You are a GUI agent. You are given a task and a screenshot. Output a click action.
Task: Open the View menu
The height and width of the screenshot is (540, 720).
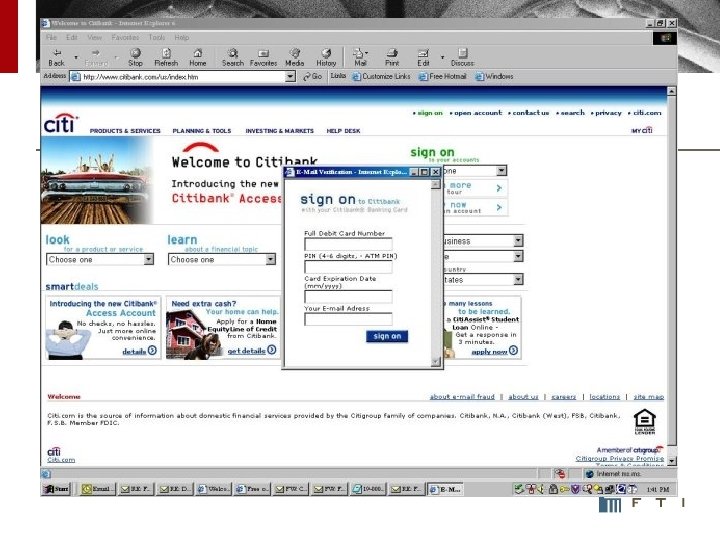click(x=95, y=37)
